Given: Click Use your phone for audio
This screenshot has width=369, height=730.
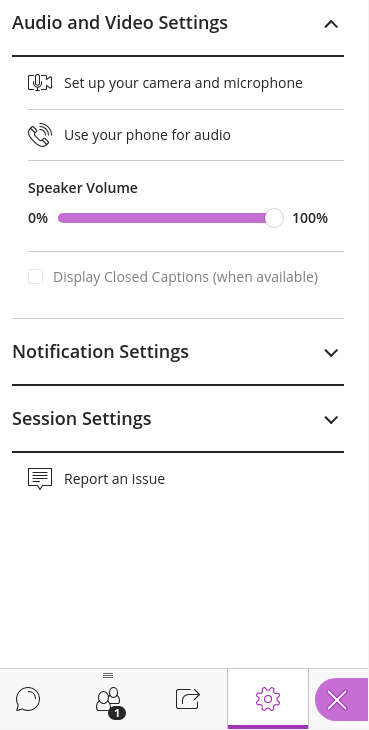Looking at the screenshot, I should (148, 135).
